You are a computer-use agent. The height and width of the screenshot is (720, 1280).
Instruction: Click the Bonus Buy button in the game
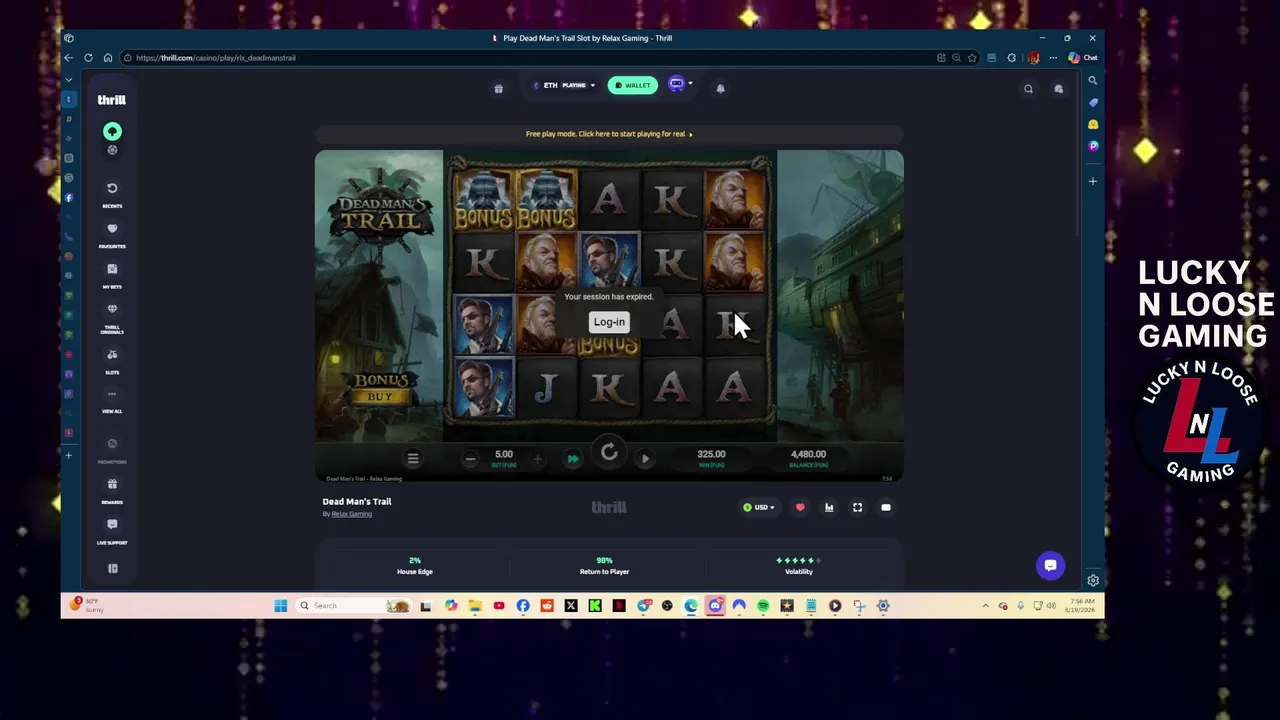coord(380,388)
